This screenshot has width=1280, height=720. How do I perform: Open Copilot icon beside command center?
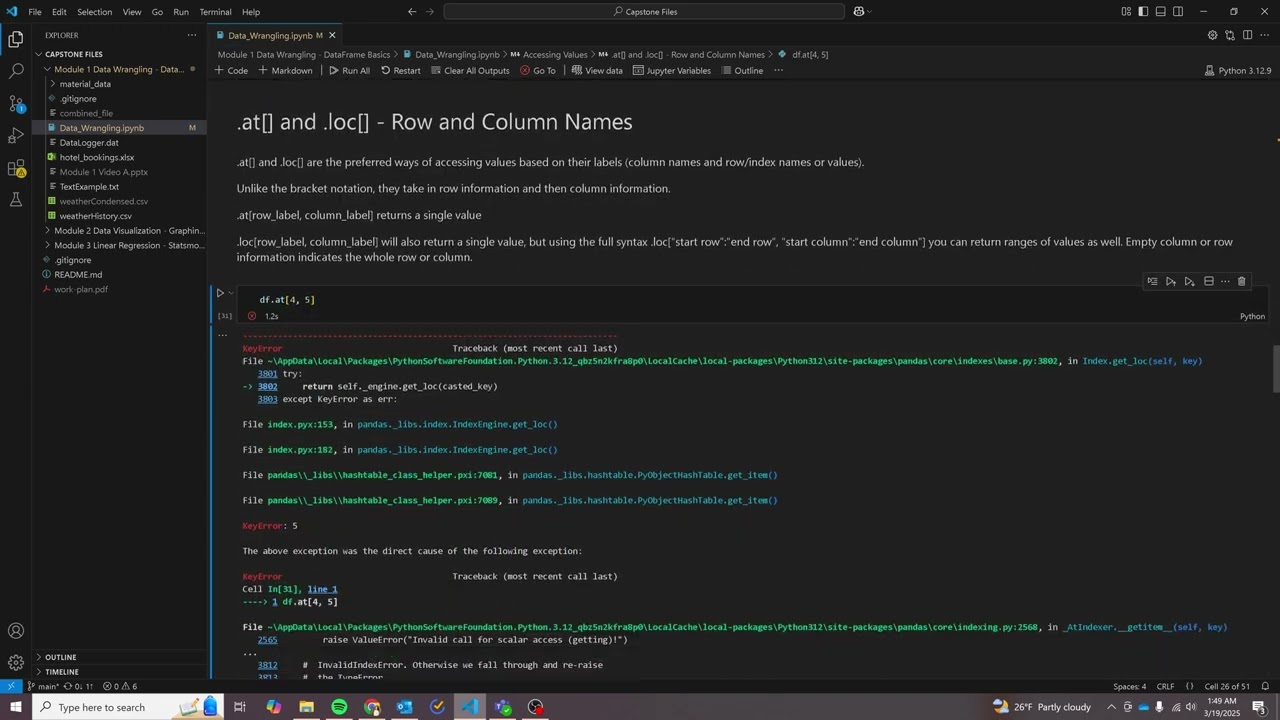(x=859, y=12)
